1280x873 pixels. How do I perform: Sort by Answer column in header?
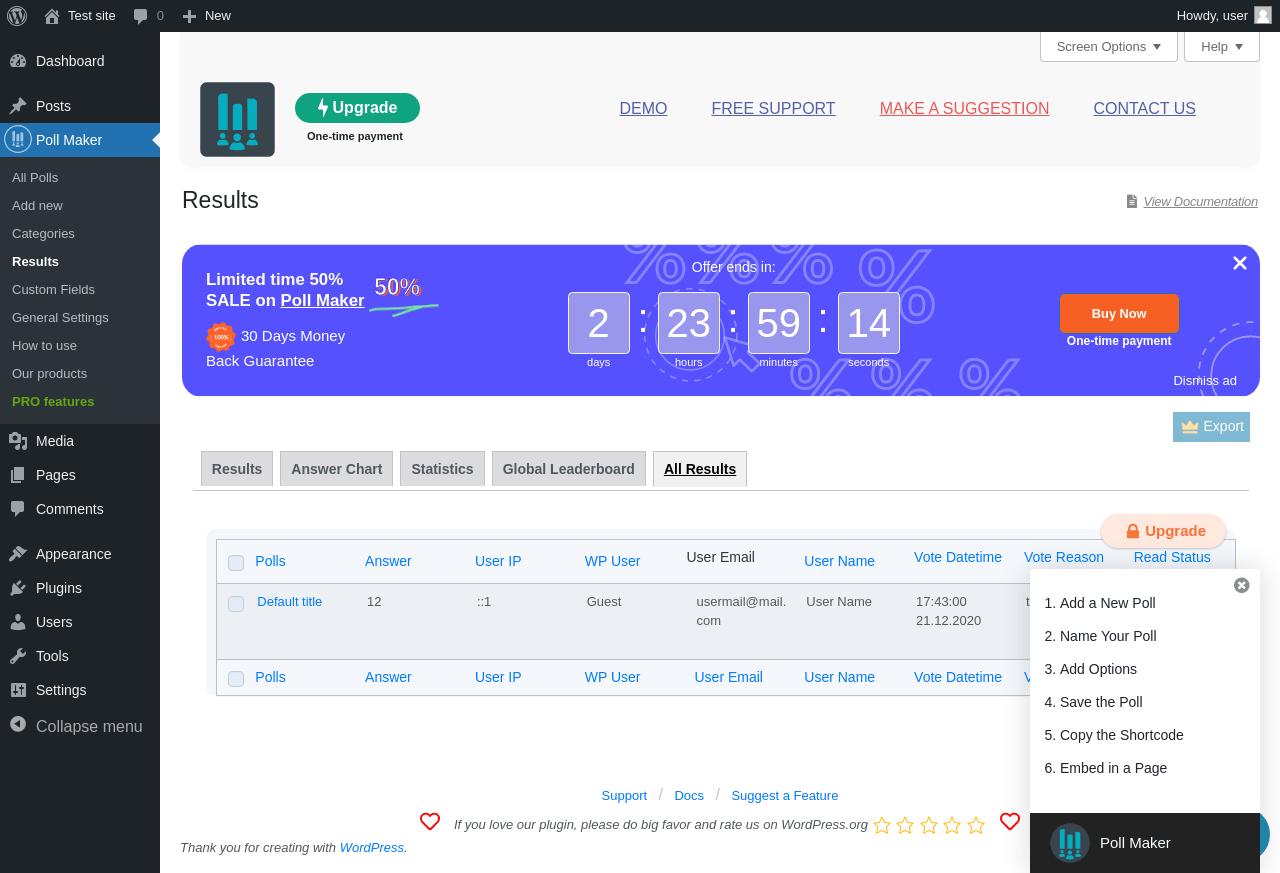388,561
